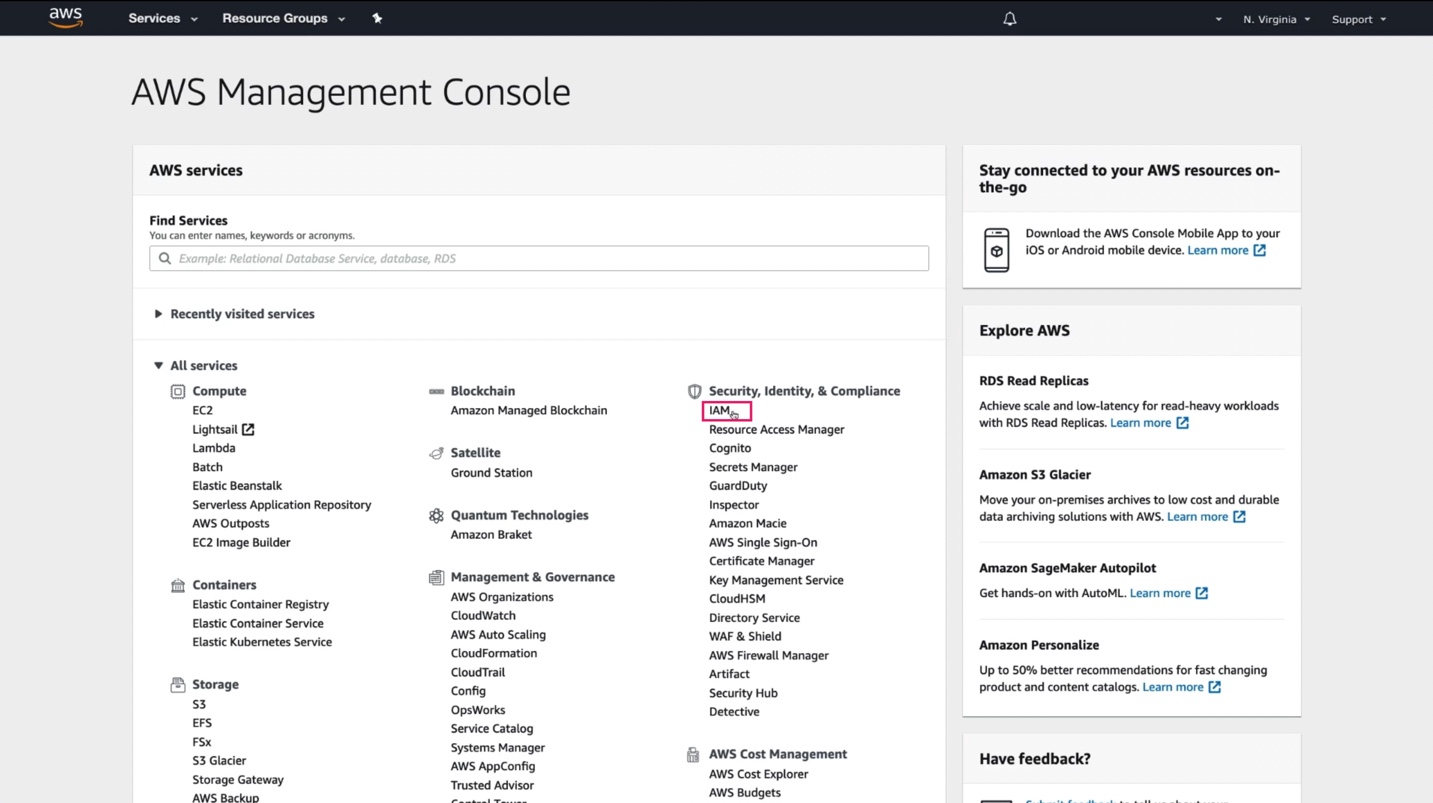Image resolution: width=1433 pixels, height=803 pixels.
Task: Open Resource Access Manager
Action: (777, 429)
